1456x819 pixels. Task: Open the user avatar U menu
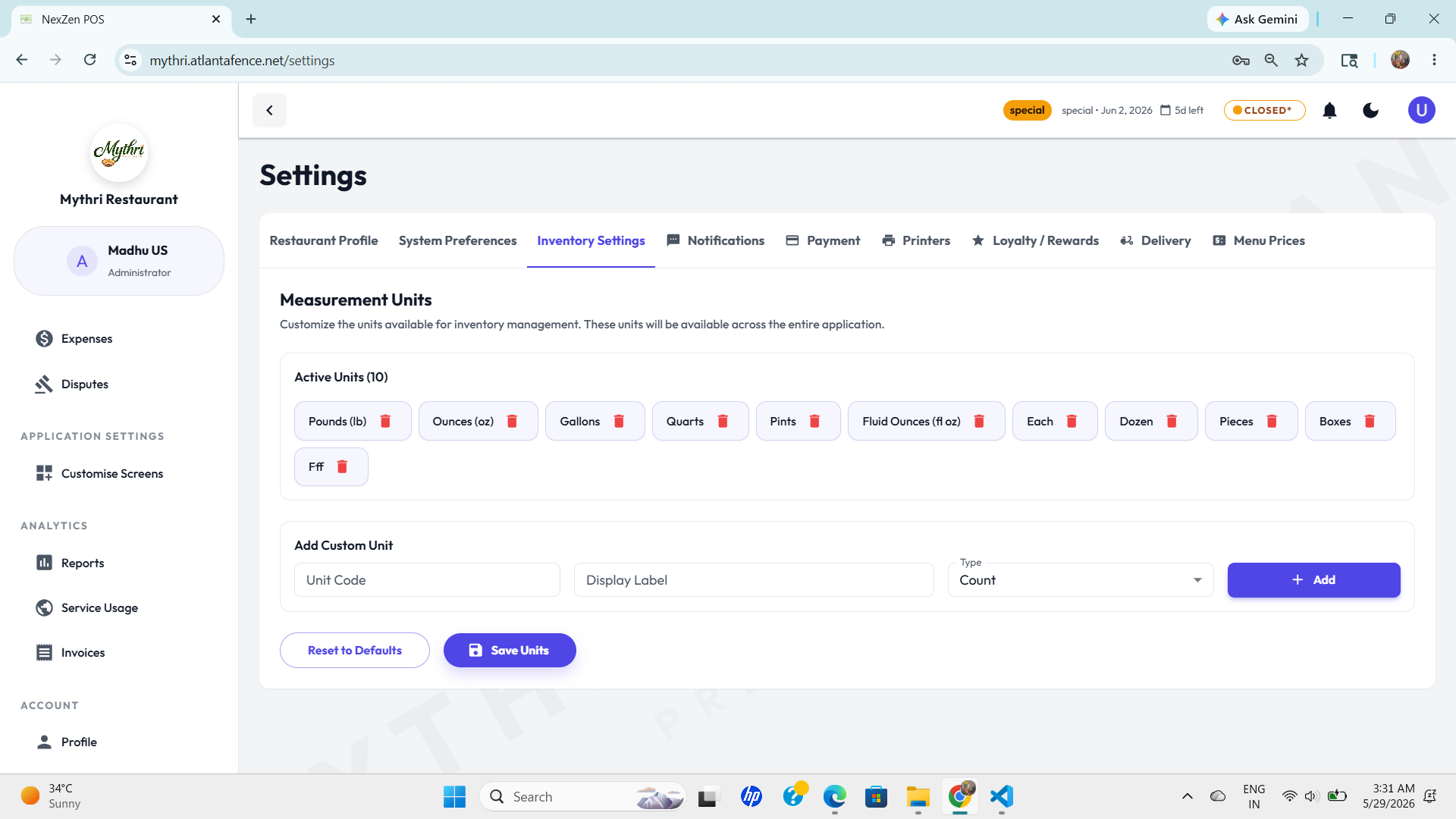click(1421, 111)
